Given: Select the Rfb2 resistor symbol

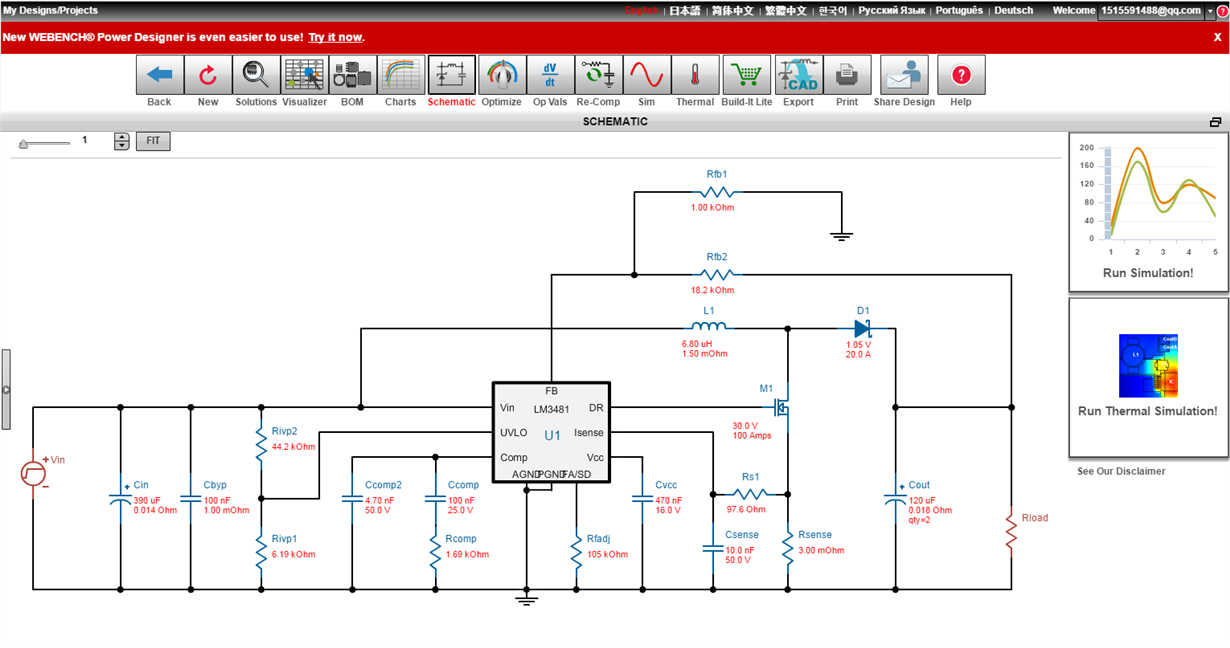Looking at the screenshot, I should tap(718, 274).
